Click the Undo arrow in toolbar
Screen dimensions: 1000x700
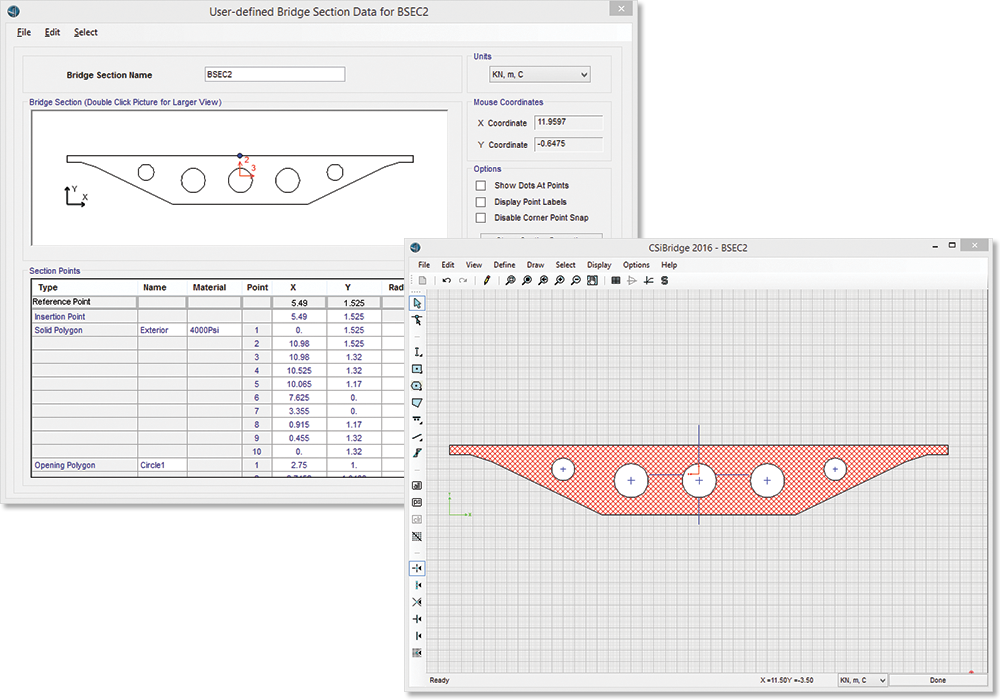click(x=446, y=281)
